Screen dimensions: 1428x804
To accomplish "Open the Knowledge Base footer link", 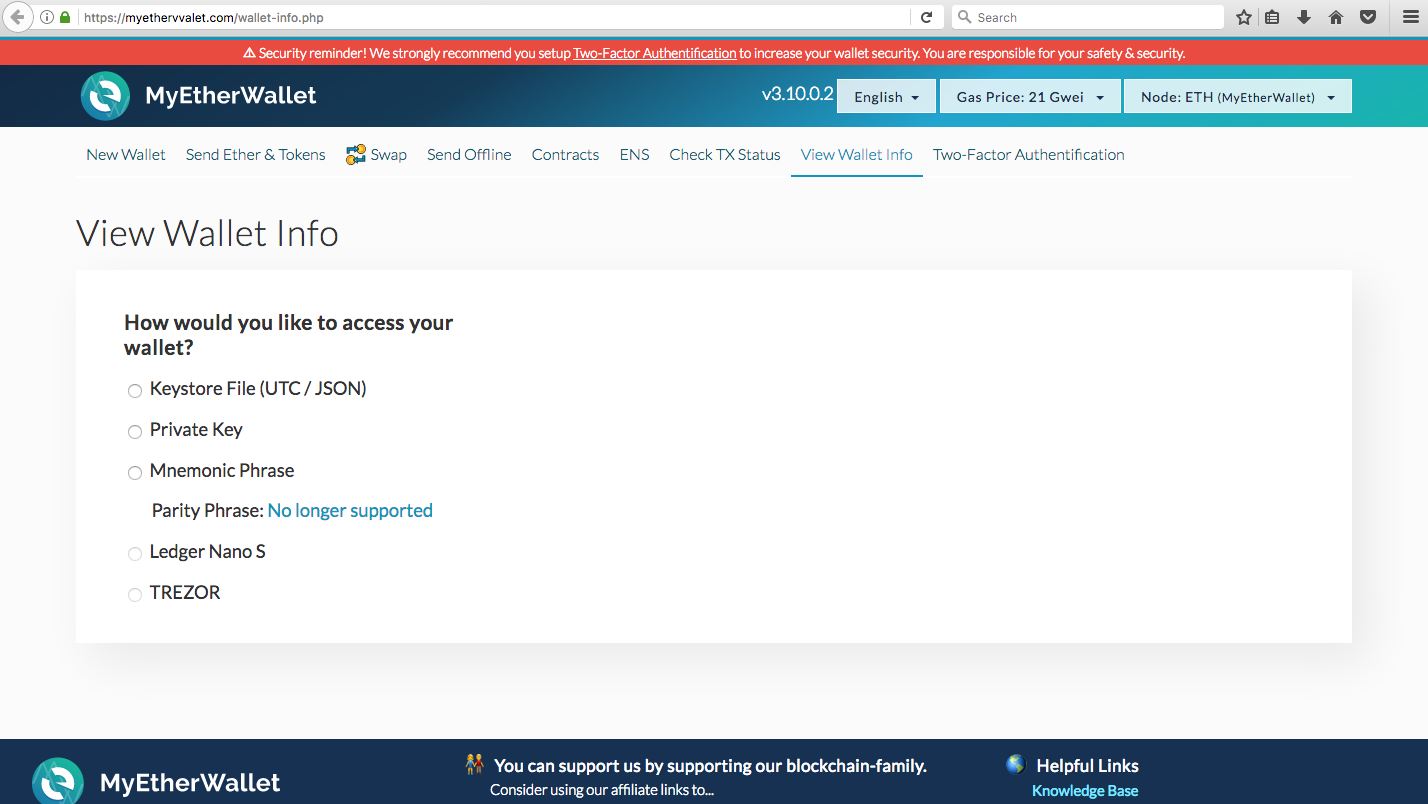I will 1085,791.
